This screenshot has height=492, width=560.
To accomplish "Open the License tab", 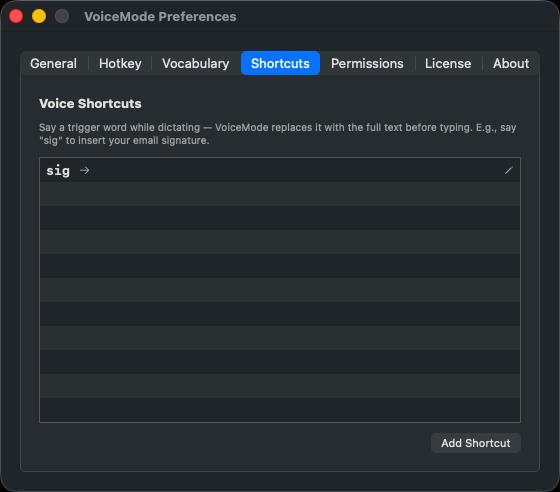I will (448, 63).
